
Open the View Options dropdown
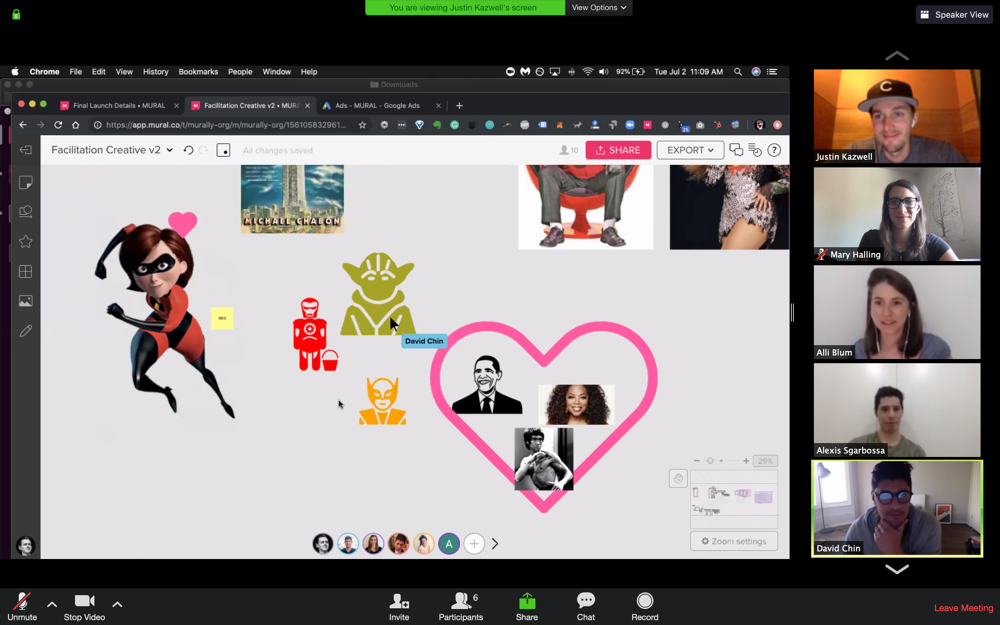(x=598, y=8)
